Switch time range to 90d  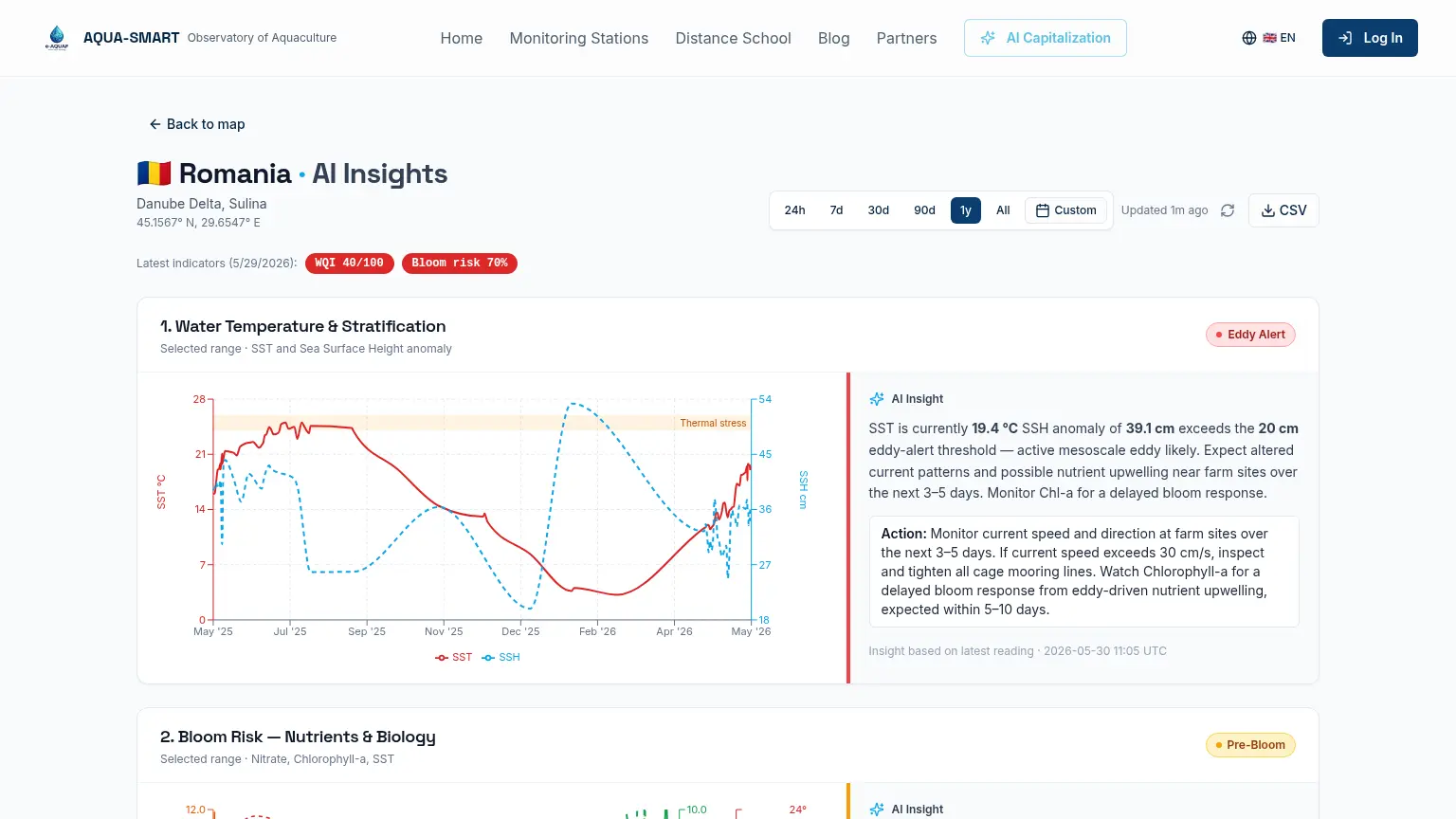click(x=924, y=210)
